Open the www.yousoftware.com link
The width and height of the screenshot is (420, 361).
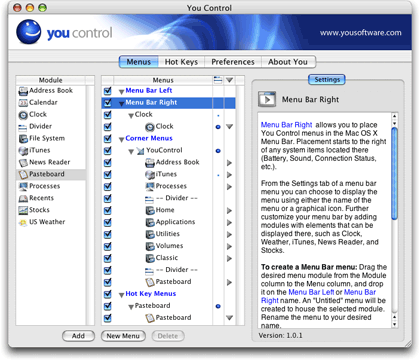coord(361,33)
